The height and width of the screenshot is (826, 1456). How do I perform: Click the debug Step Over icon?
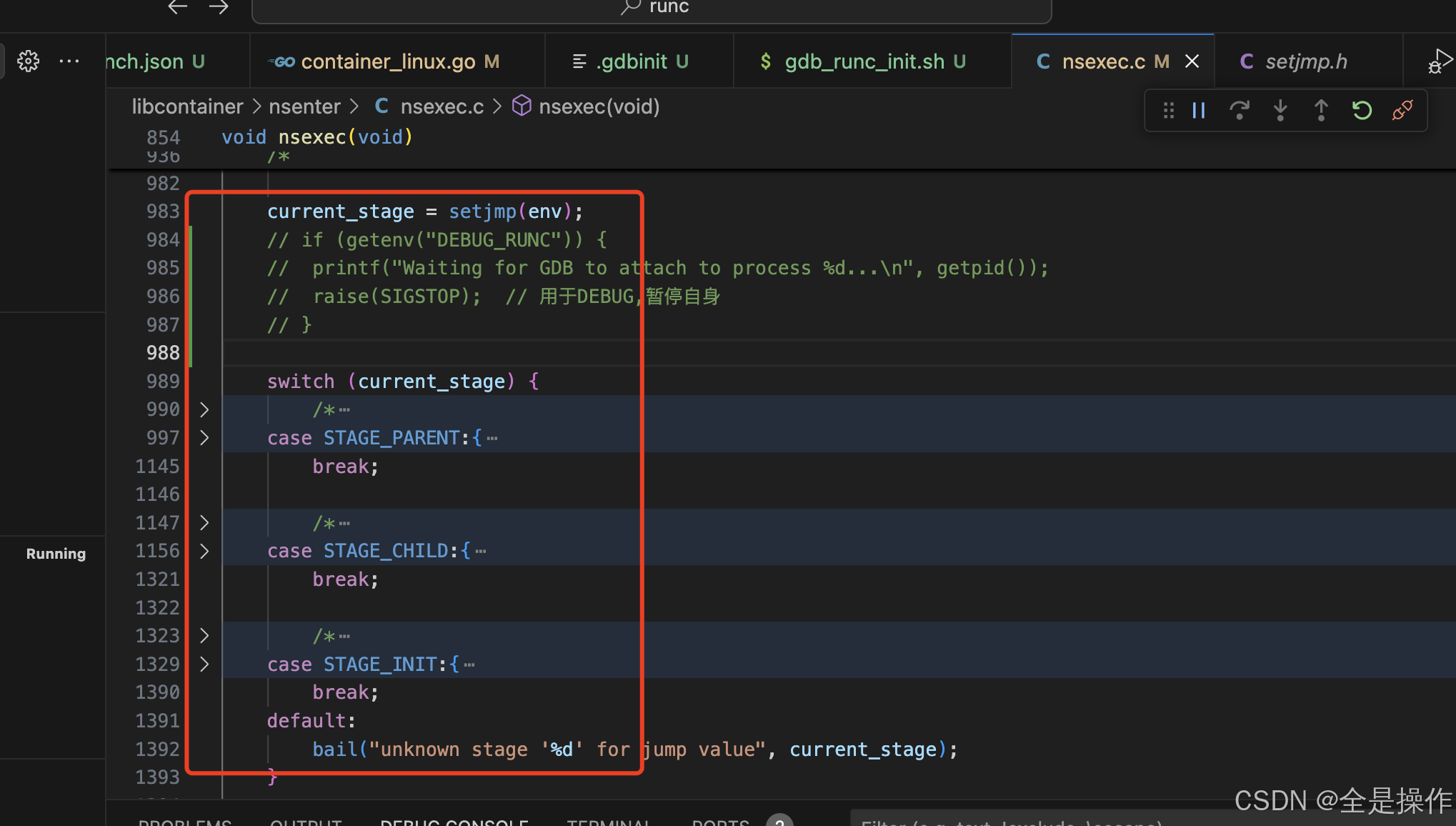click(1240, 111)
